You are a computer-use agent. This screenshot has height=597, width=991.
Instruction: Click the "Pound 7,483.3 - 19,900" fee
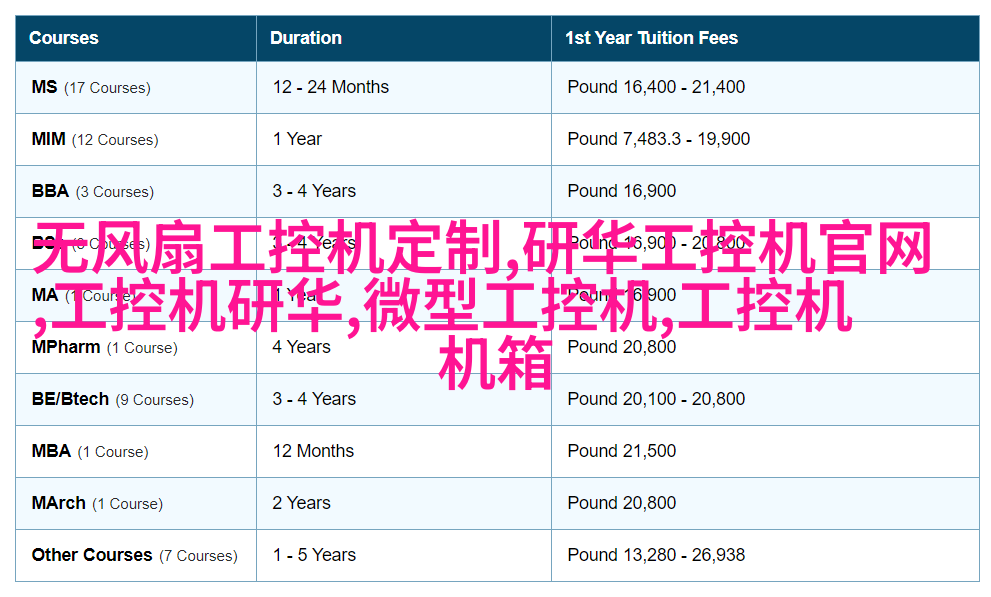point(659,139)
